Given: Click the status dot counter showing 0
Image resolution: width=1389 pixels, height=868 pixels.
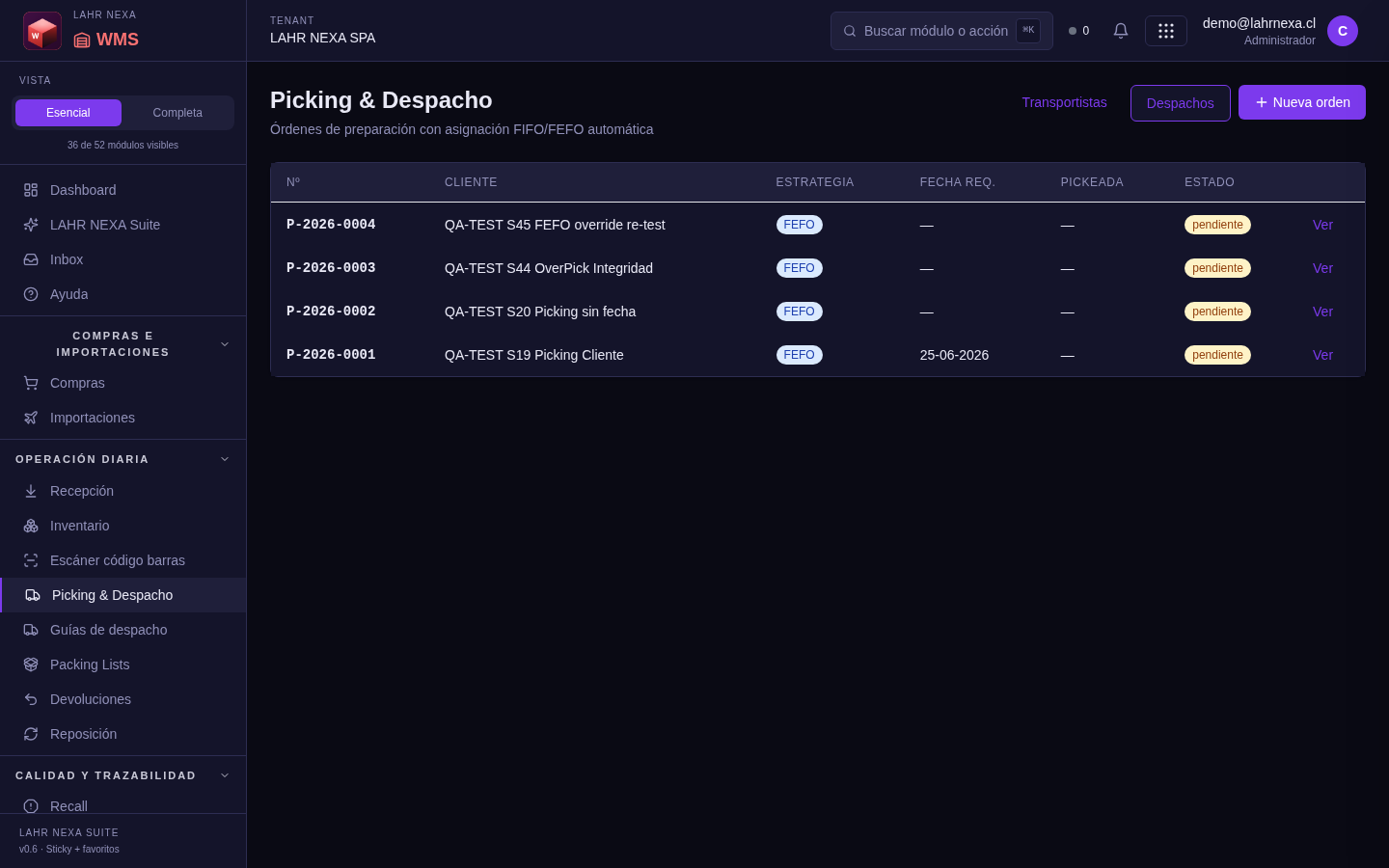Looking at the screenshot, I should click(1079, 31).
